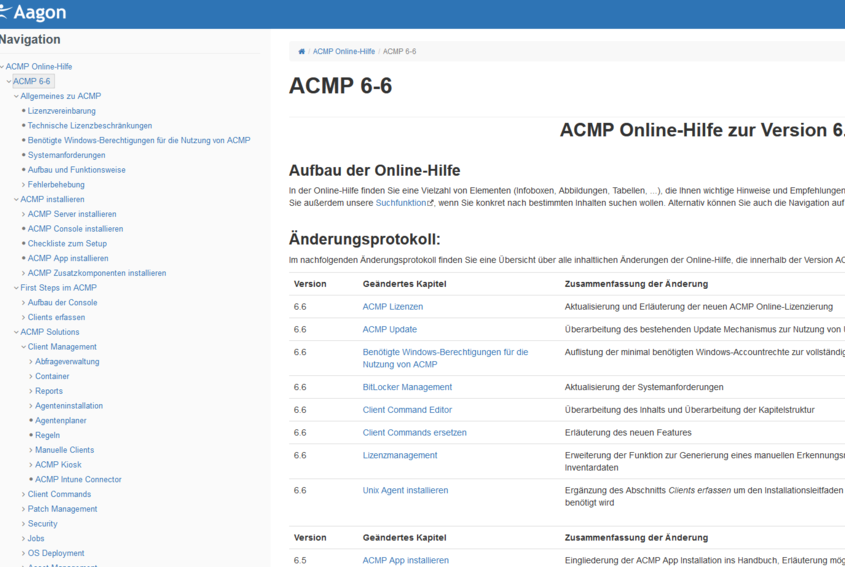The height and width of the screenshot is (567, 845).
Task: Open ACMP Intune Connector navigation entry
Action: coord(78,479)
